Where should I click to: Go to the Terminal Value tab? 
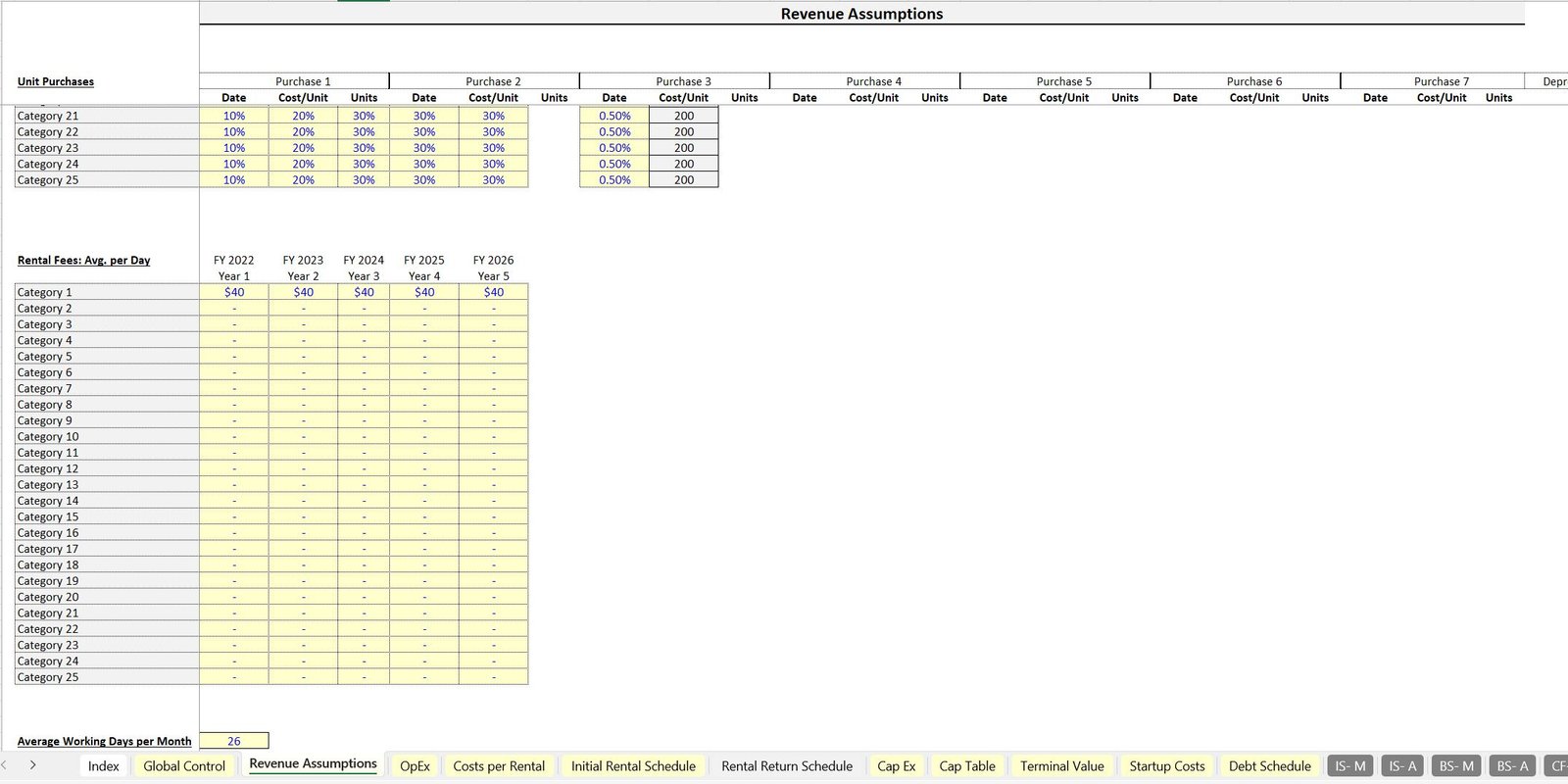click(x=1061, y=766)
